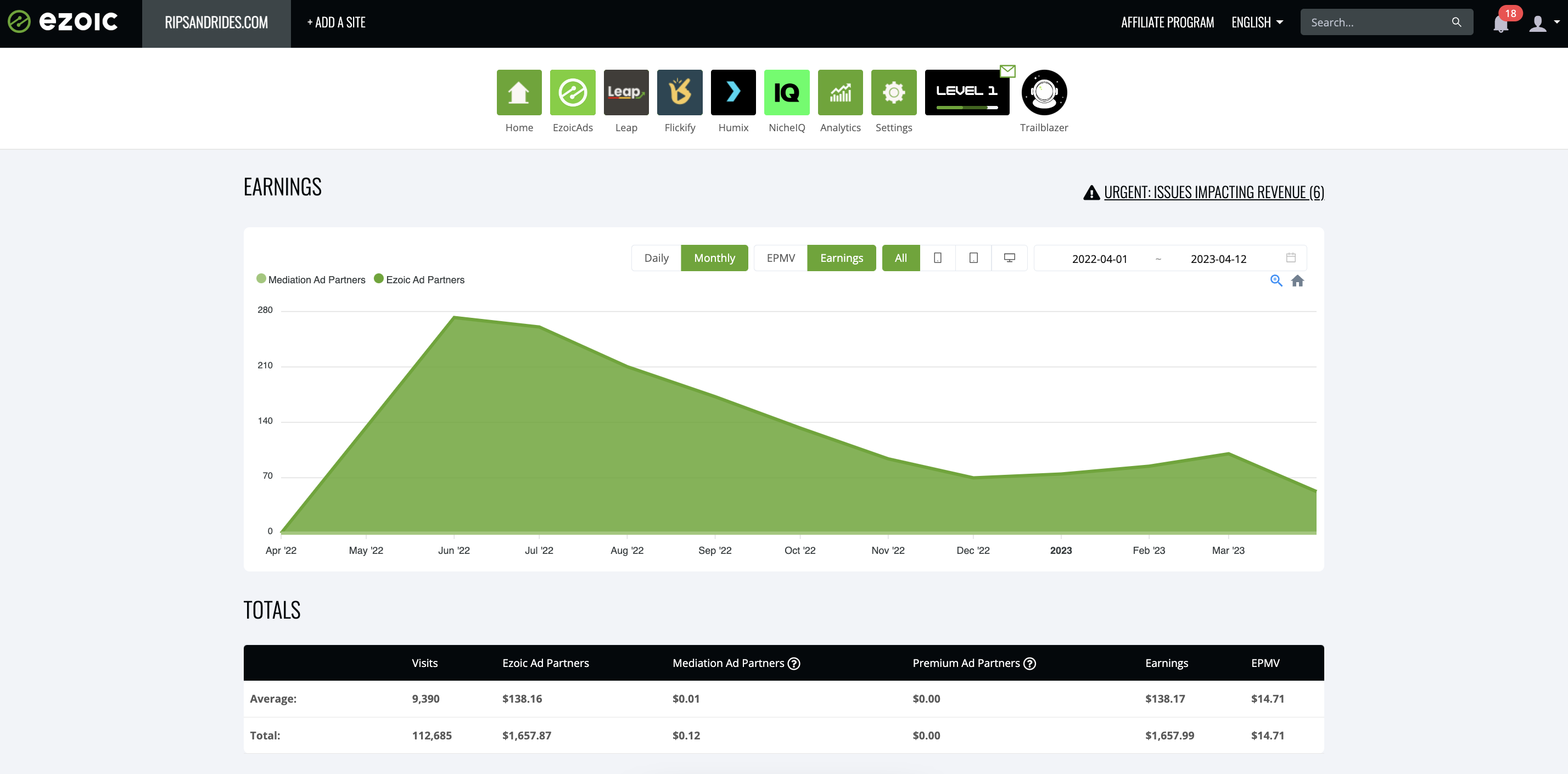Click the Dec '22 axis label
The image size is (1568, 774).
[973, 550]
